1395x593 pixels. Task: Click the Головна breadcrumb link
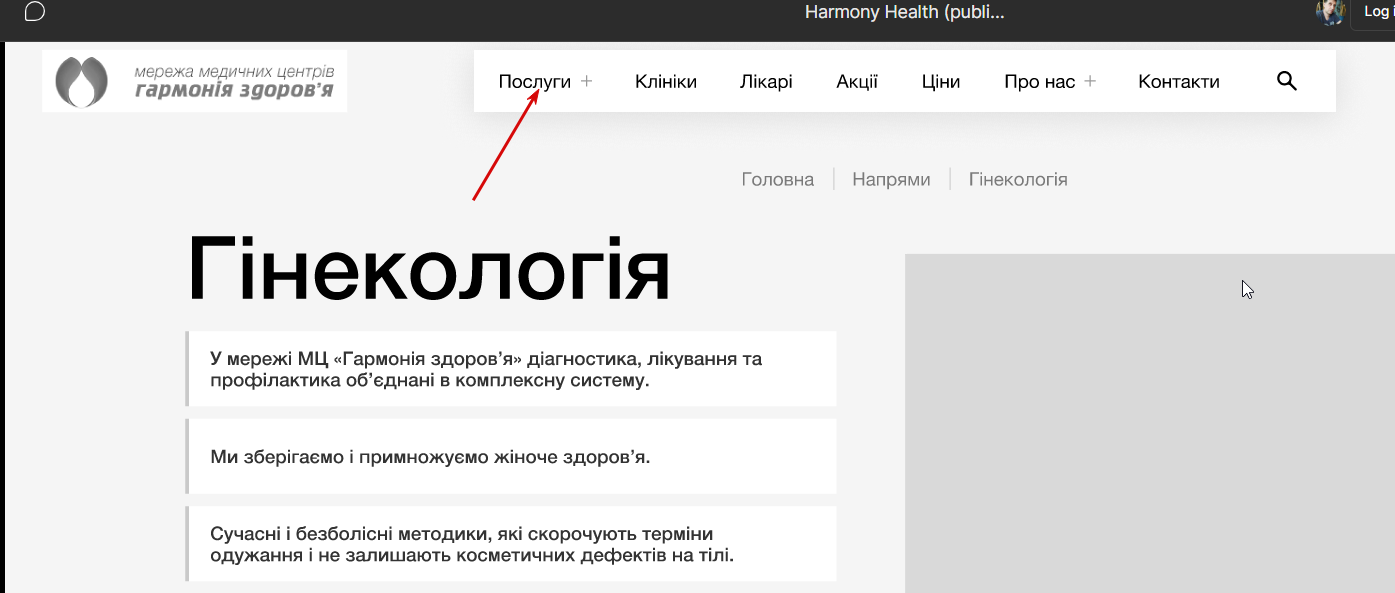(x=778, y=180)
